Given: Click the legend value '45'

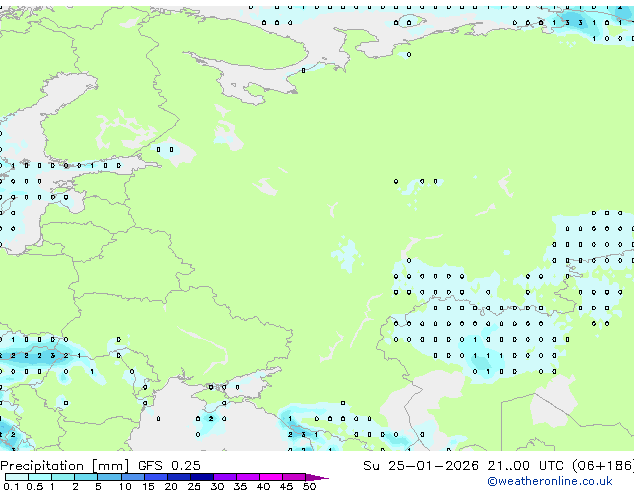Looking at the screenshot, I should [286, 486].
